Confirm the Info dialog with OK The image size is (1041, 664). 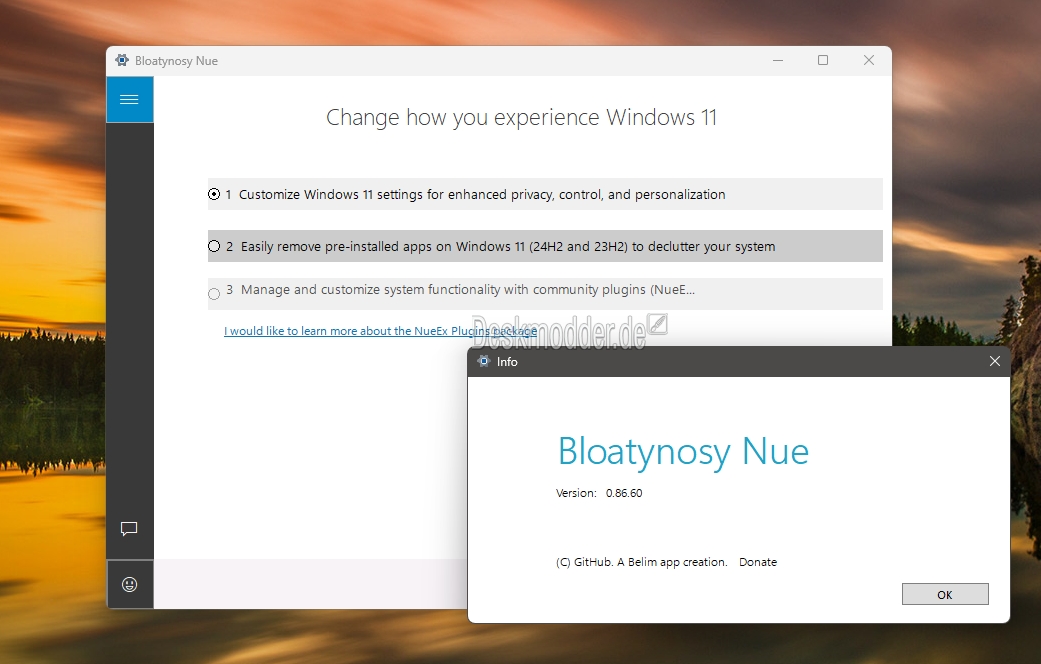pos(945,594)
